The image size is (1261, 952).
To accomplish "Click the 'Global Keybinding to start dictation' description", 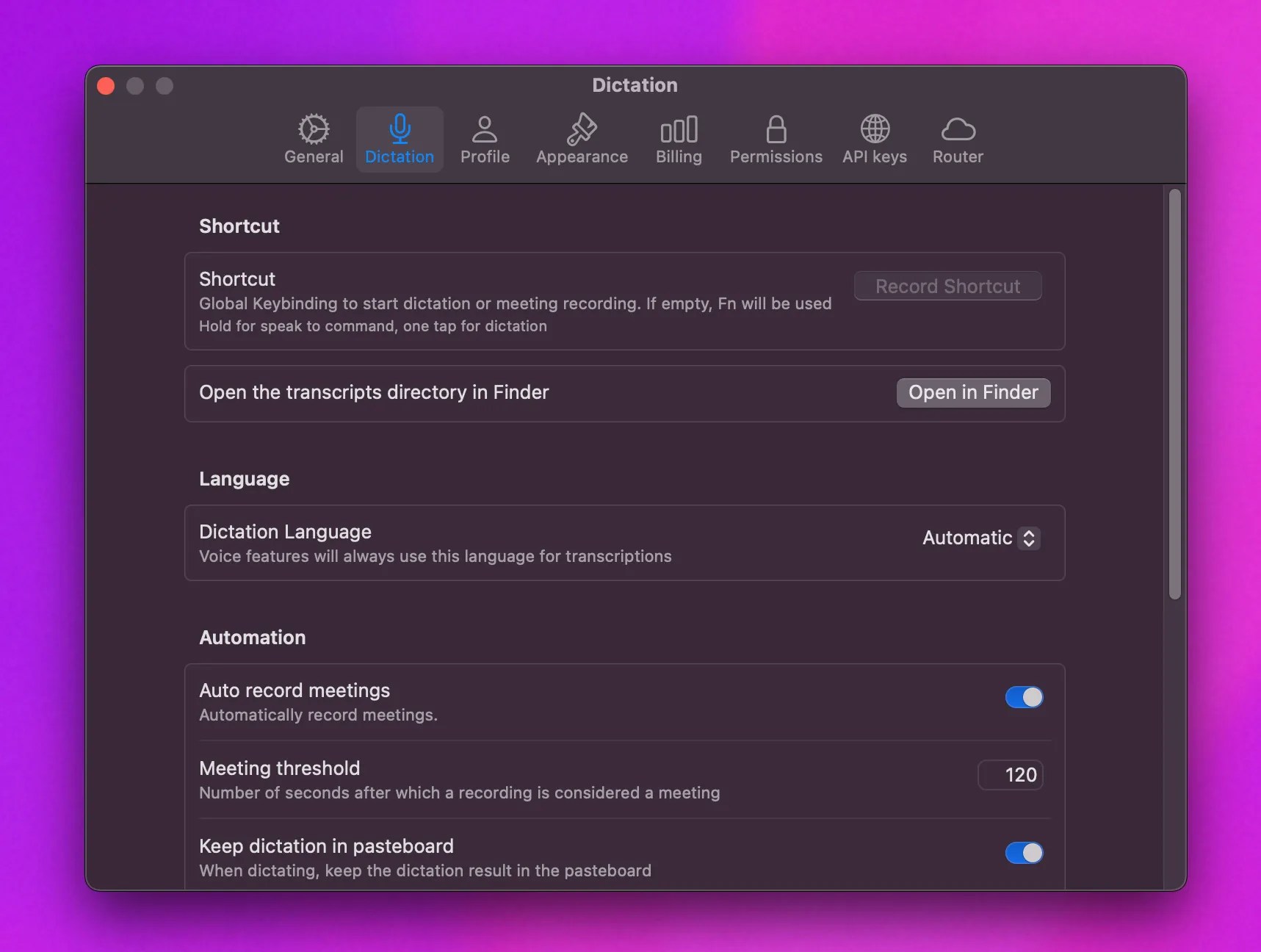I will (516, 303).
